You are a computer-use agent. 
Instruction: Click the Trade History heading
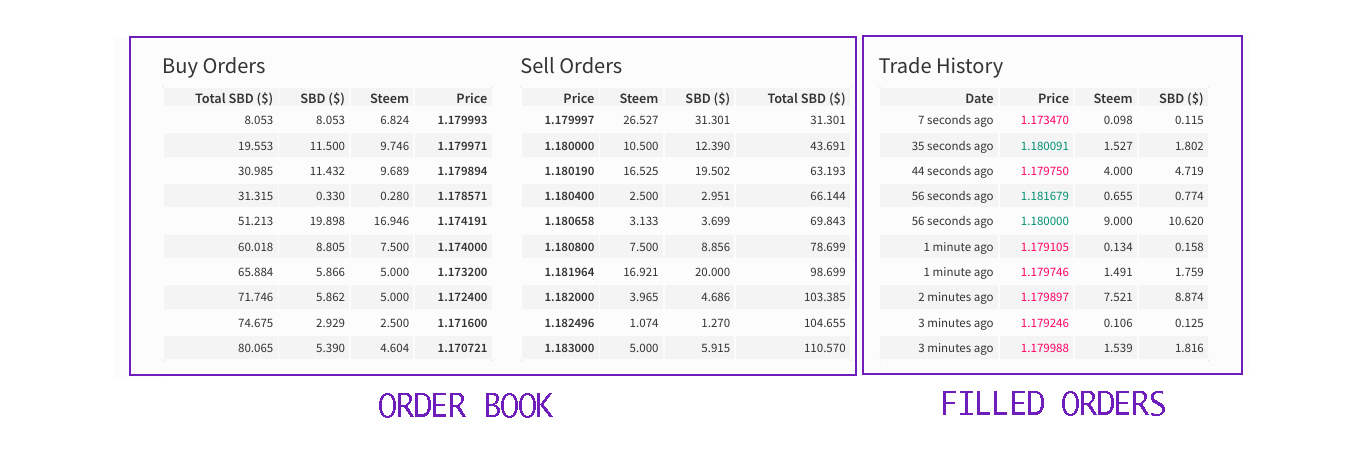(x=941, y=66)
